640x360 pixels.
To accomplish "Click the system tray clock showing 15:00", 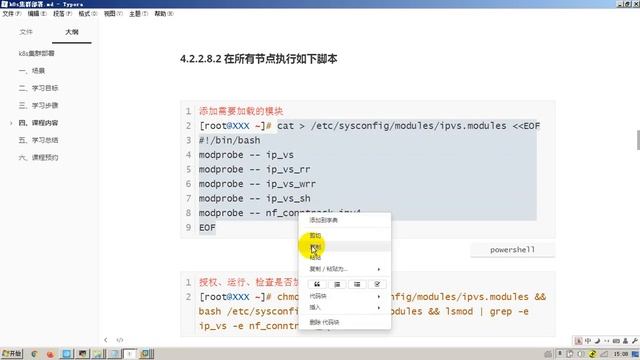I will point(621,354).
